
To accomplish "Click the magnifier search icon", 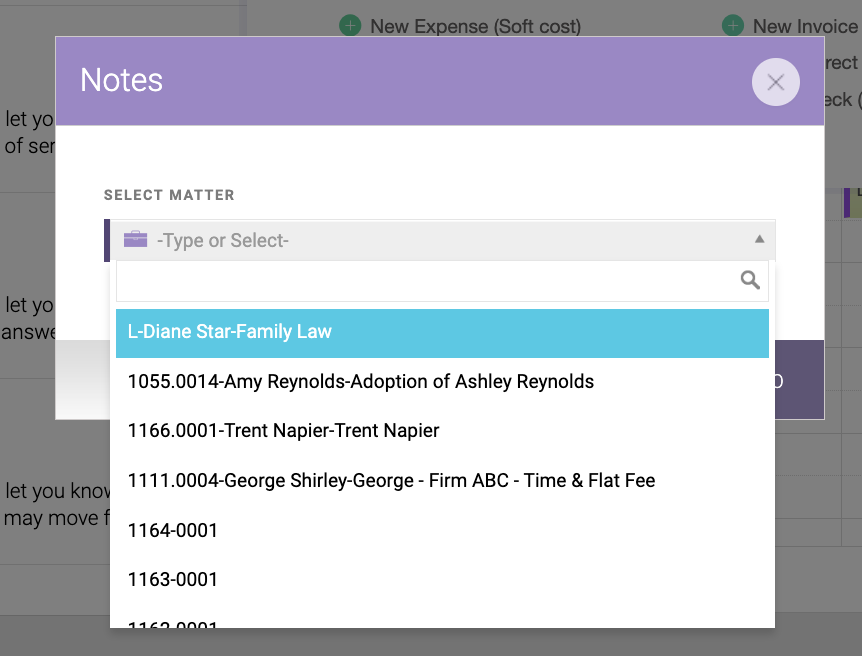I will [750, 280].
